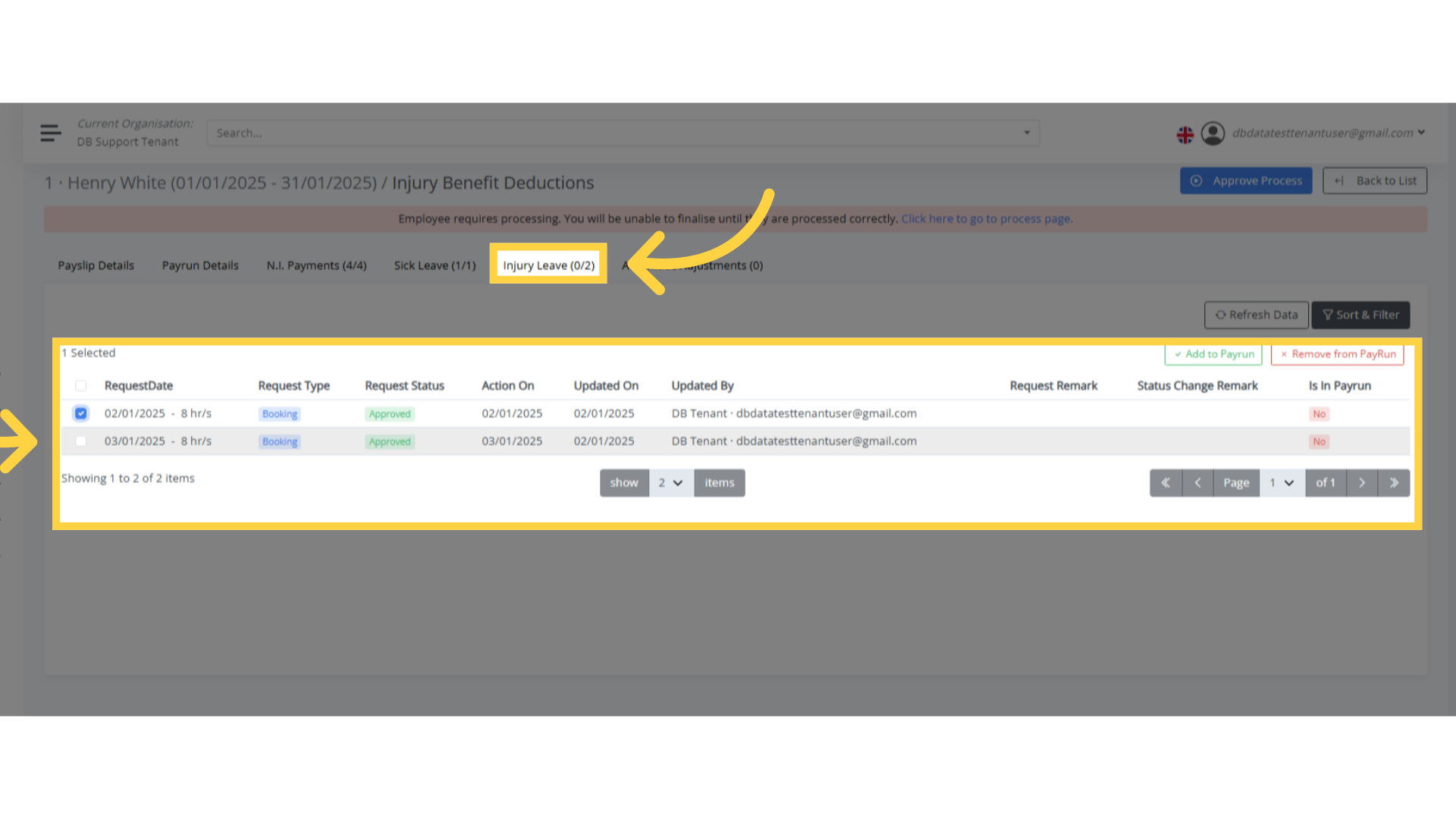Screen dimensions: 1456x819
Task: Check the 03/01/2025 request row
Action: [x=81, y=441]
